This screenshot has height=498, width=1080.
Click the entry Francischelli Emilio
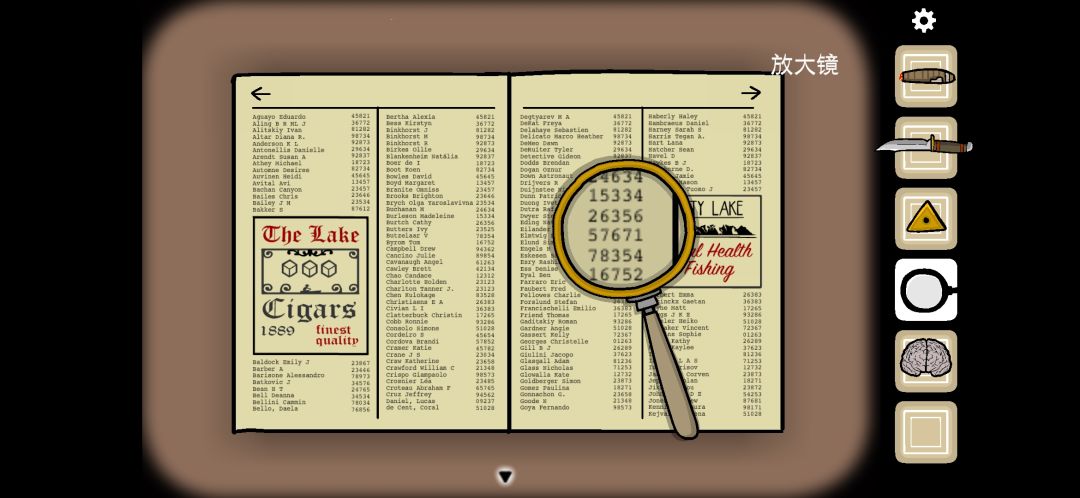[x=557, y=309]
